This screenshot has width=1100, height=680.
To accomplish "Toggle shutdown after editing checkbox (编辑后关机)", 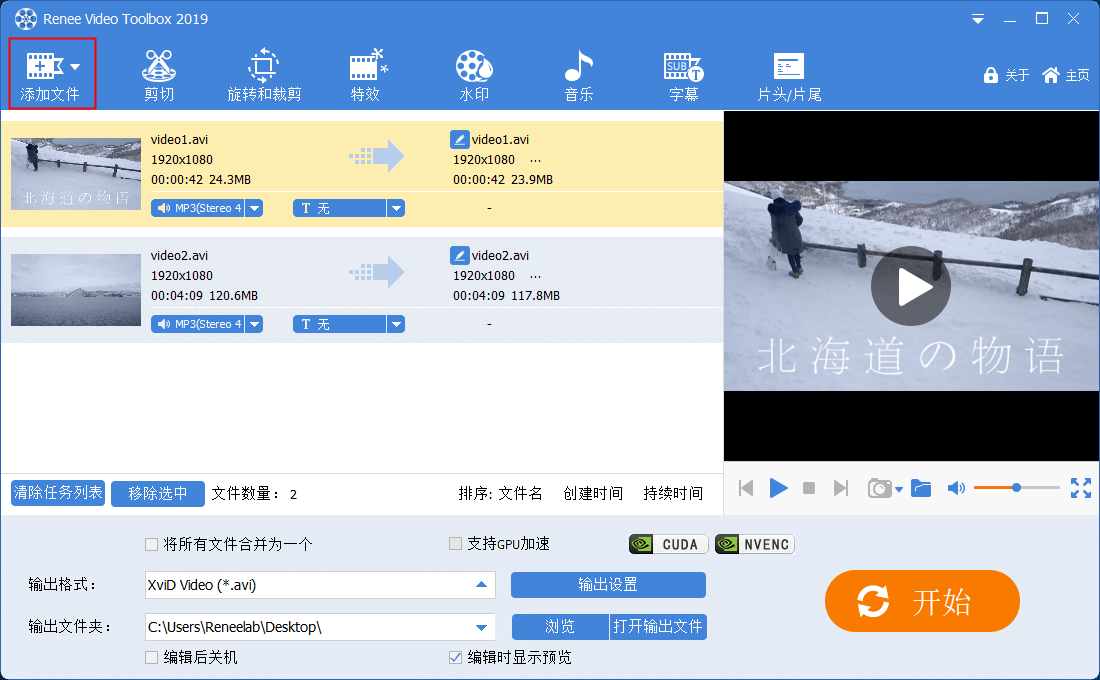I will click(x=152, y=658).
